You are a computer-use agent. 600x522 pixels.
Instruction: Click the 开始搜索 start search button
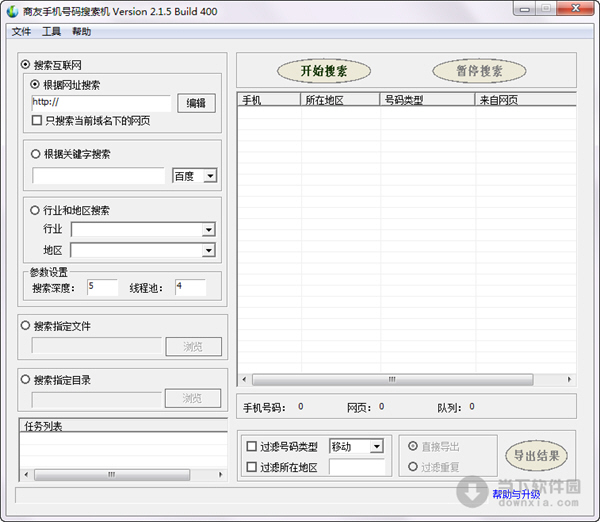322,71
